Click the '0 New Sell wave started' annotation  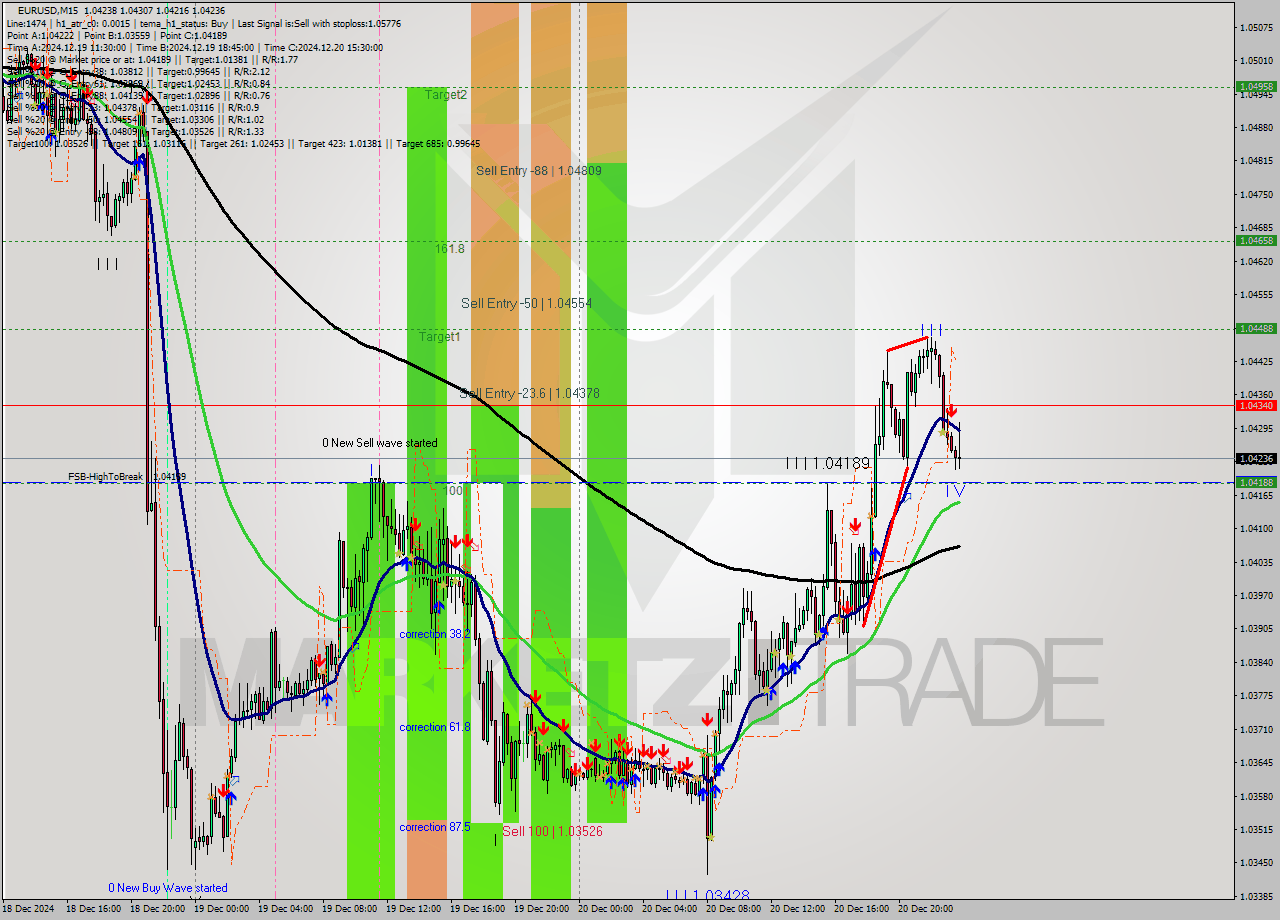click(379, 443)
